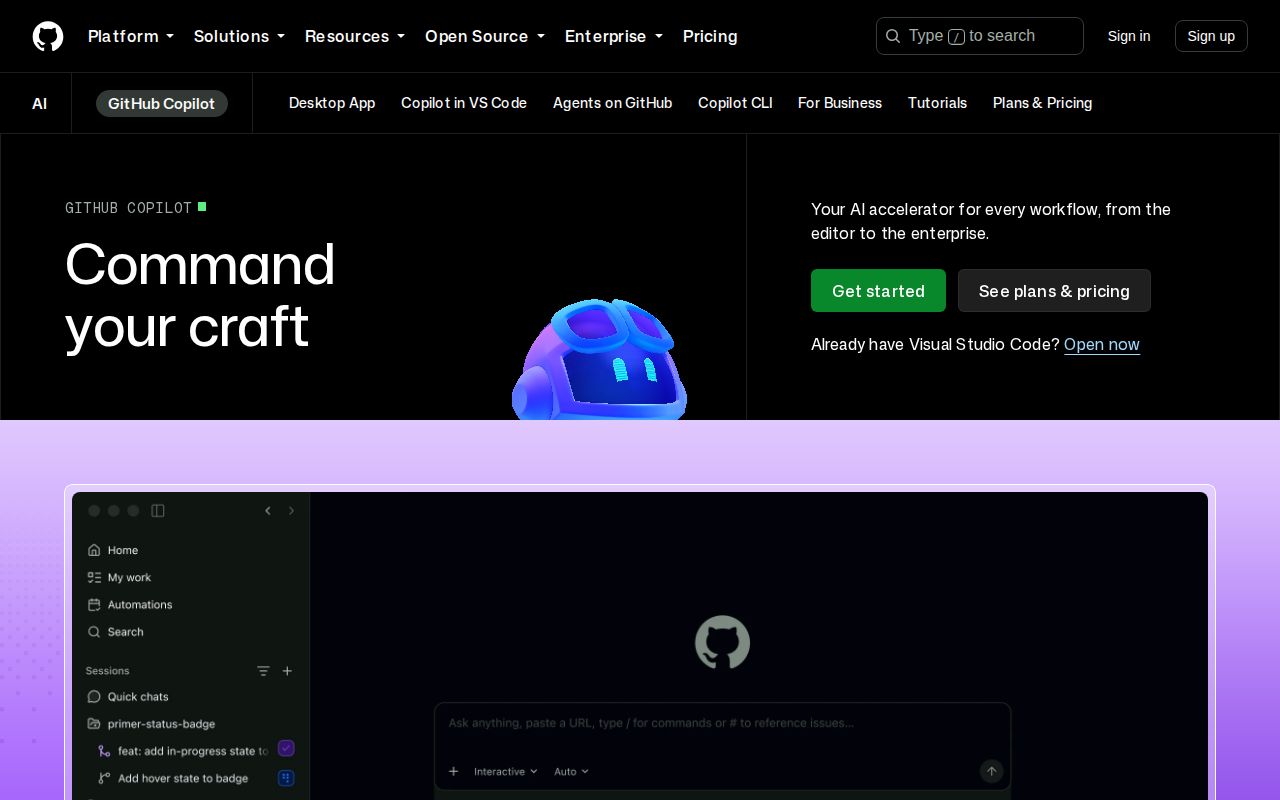Click the See plans & pricing button
Viewport: 1280px width, 800px height.
pyautogui.click(x=1054, y=291)
